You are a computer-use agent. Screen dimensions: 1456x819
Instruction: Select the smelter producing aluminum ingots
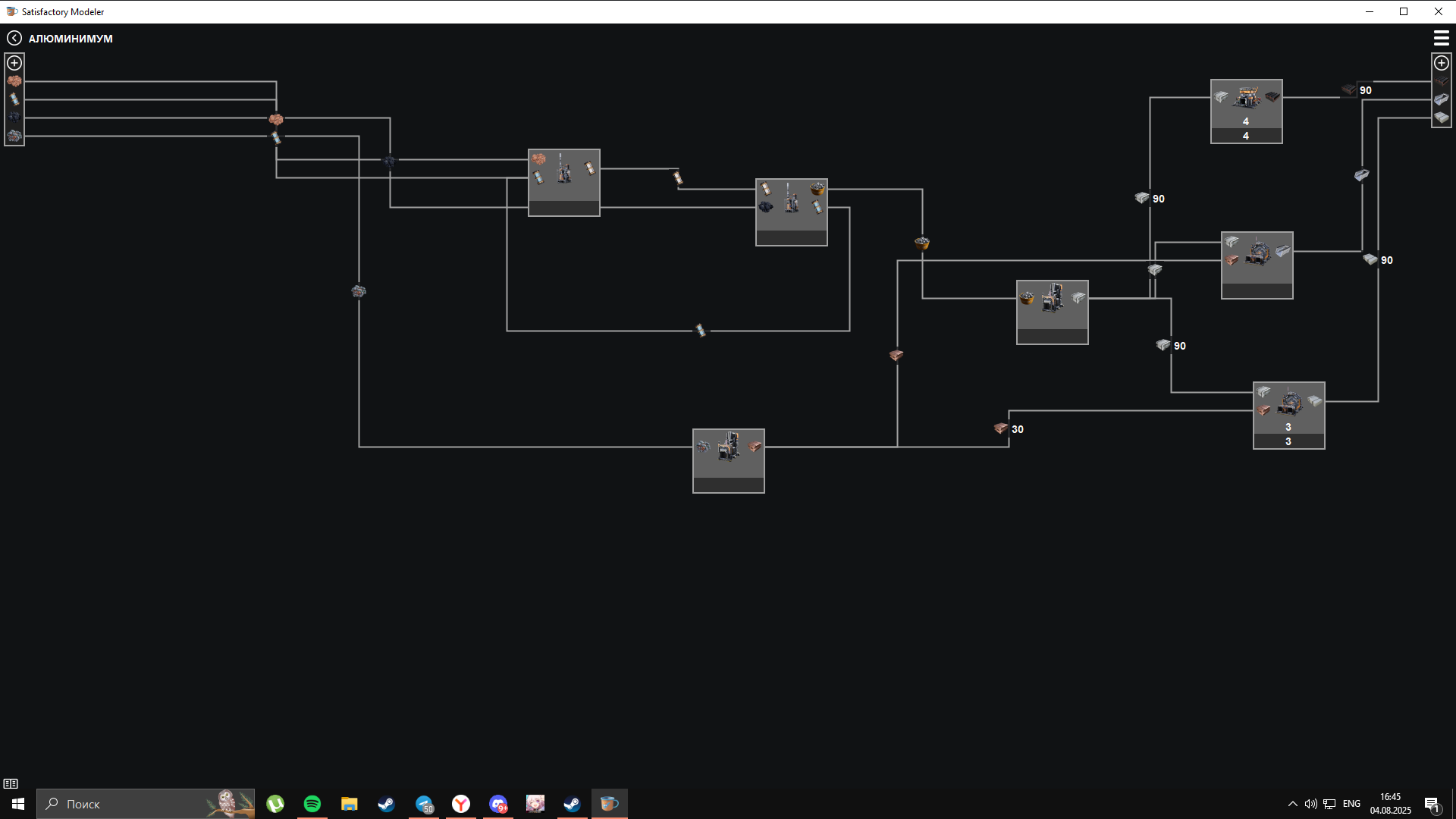1053,312
